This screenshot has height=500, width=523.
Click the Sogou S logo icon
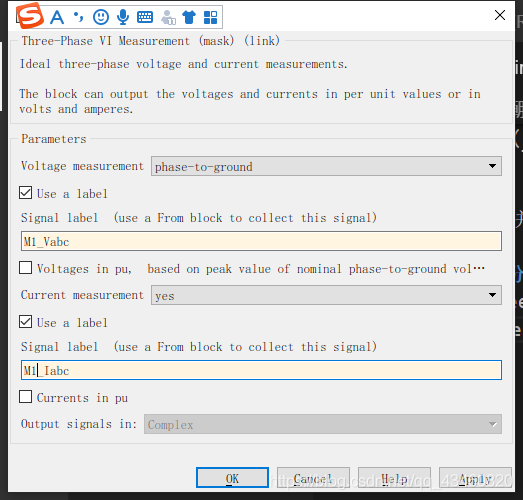tap(30, 16)
